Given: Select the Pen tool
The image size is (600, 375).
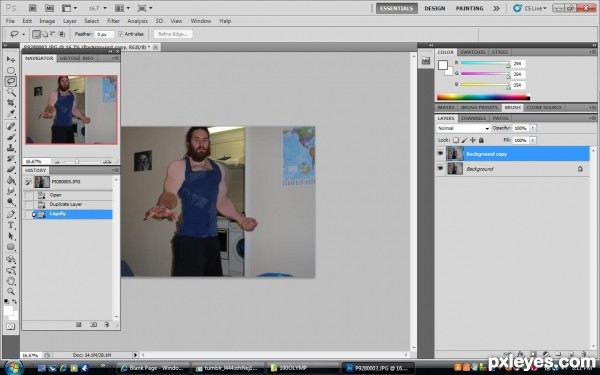Looking at the screenshot, I should click(x=11, y=214).
